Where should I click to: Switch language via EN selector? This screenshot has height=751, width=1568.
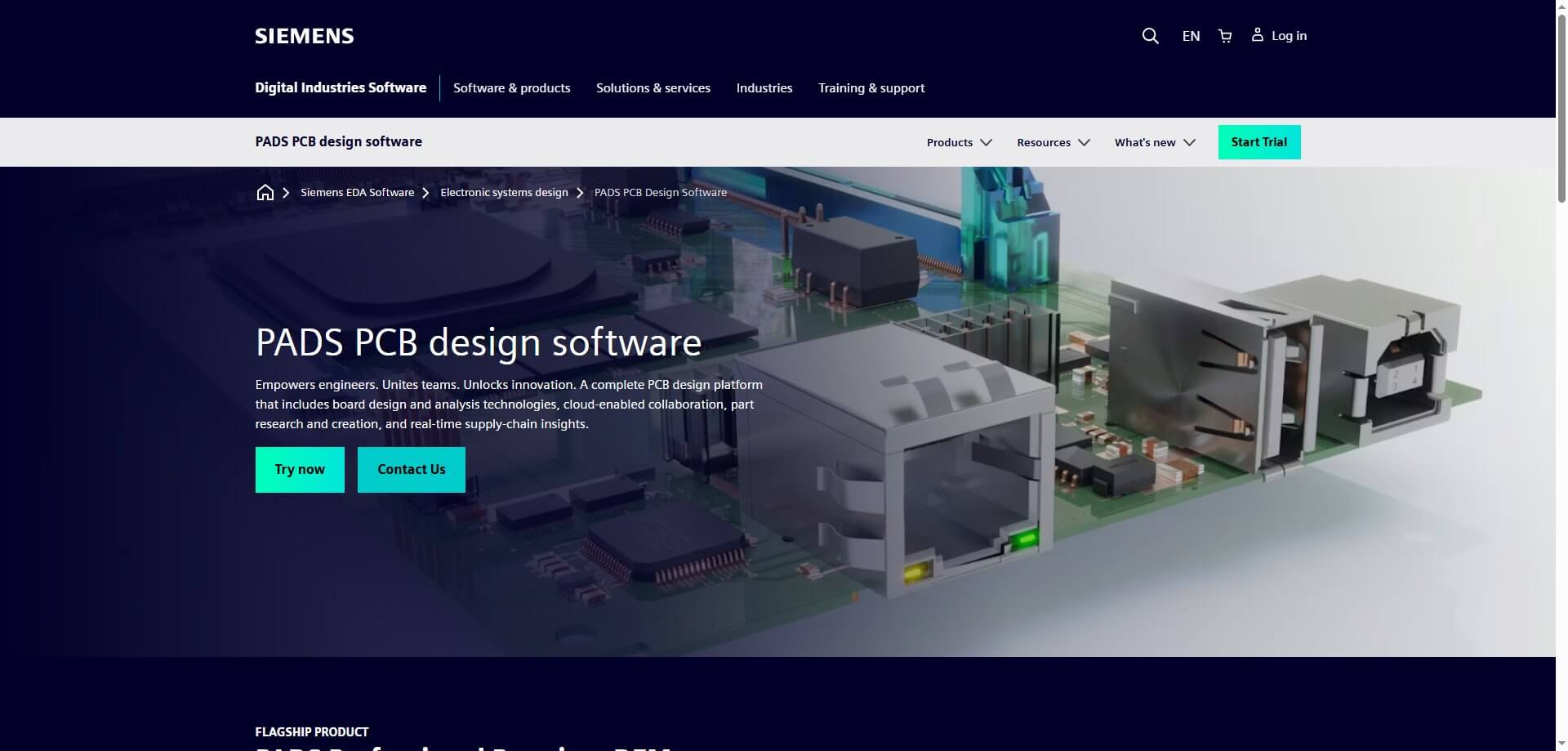coord(1191,36)
